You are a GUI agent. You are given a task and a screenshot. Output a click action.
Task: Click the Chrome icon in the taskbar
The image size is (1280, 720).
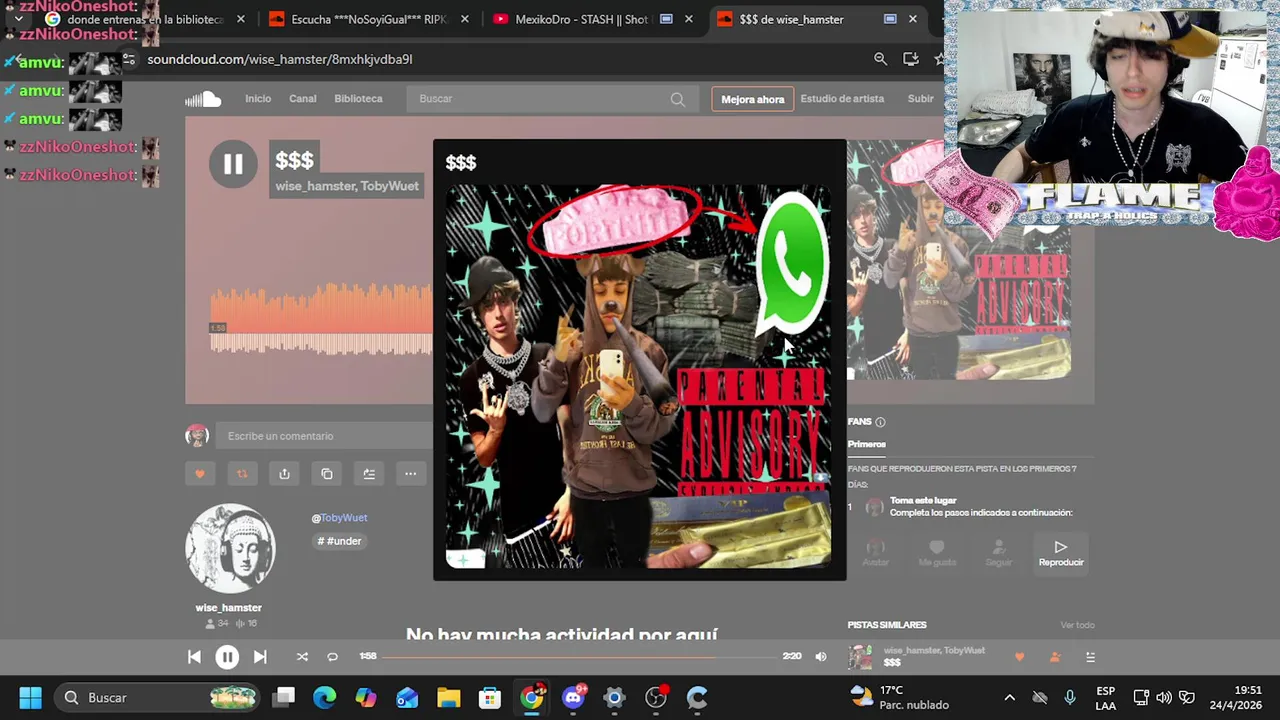532,697
